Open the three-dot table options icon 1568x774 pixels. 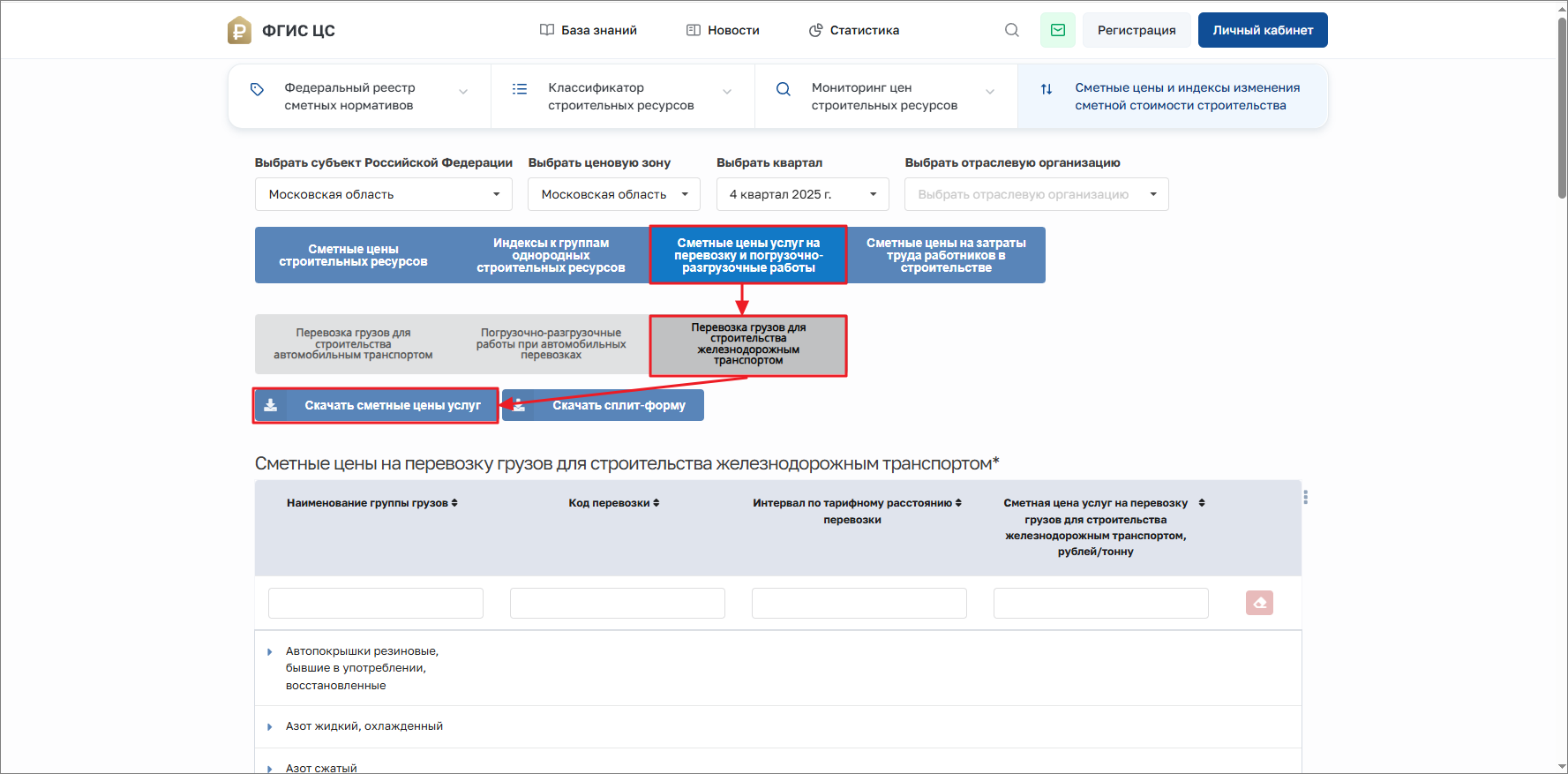1305,498
